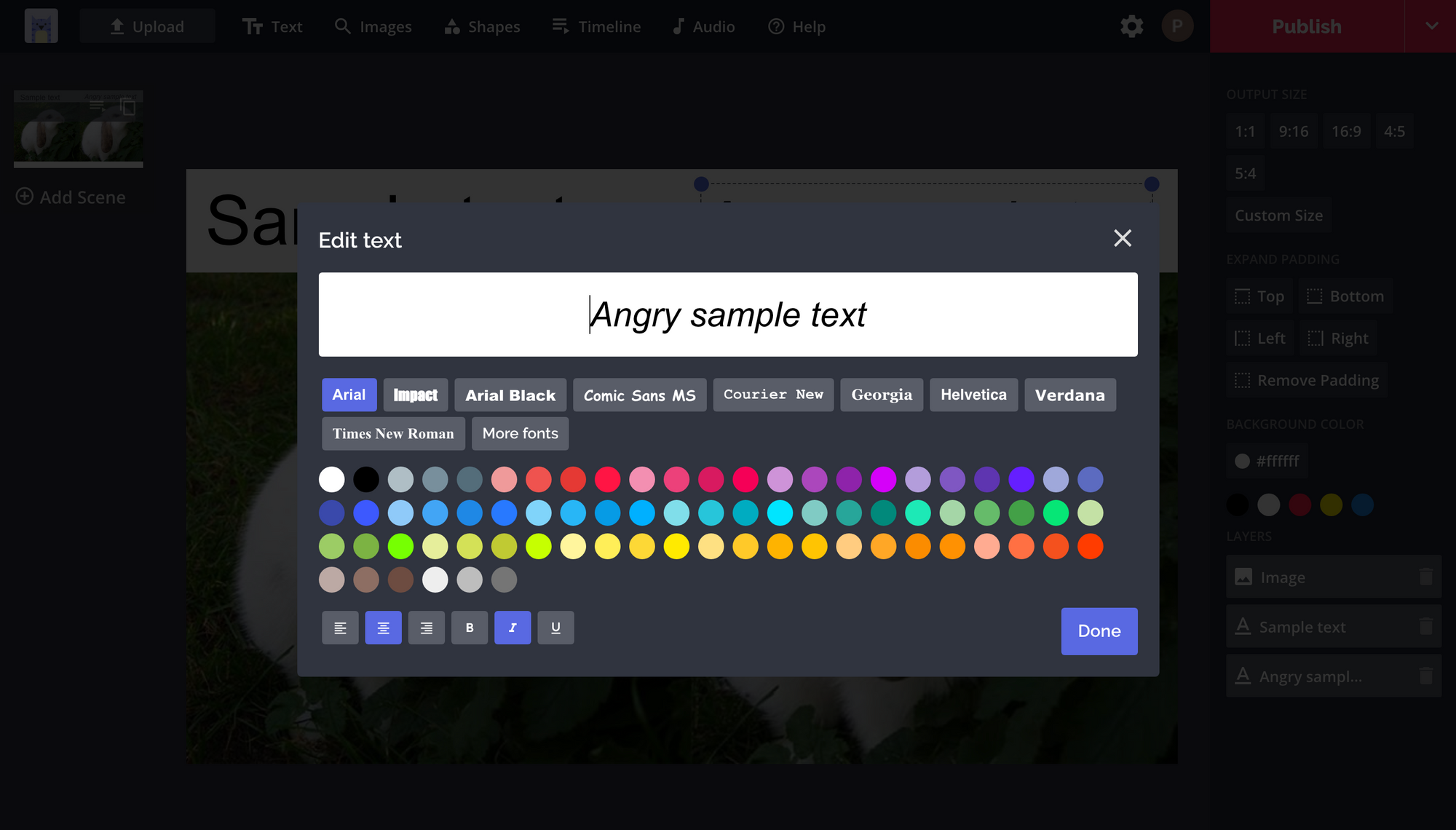Select the Impact font option
Screen dimensions: 1456x830
coord(415,395)
